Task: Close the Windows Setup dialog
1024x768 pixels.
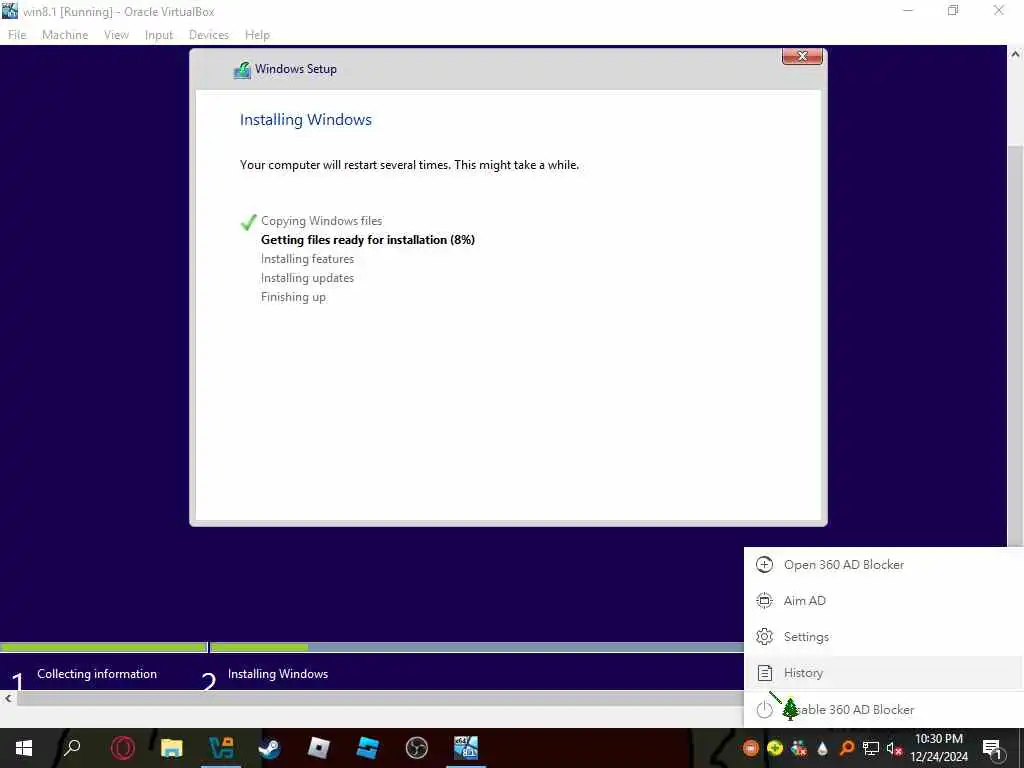Action: 802,56
